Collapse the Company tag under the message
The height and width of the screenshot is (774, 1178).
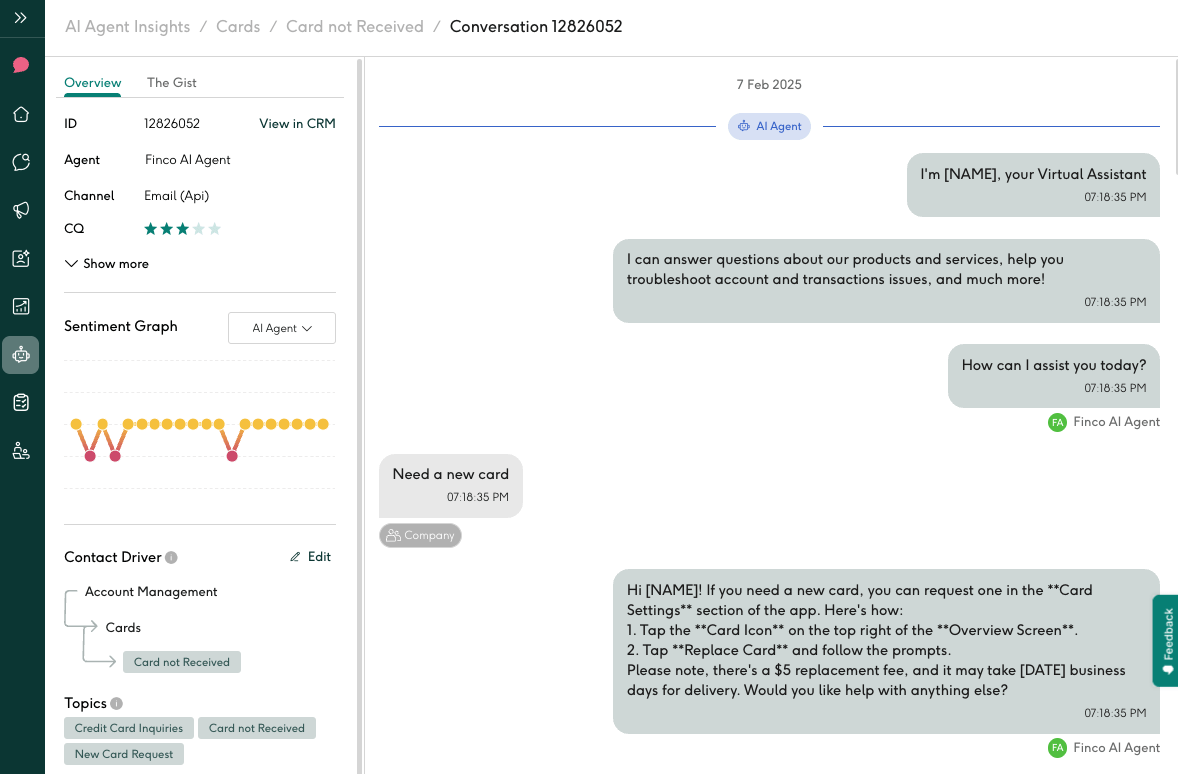click(x=420, y=535)
